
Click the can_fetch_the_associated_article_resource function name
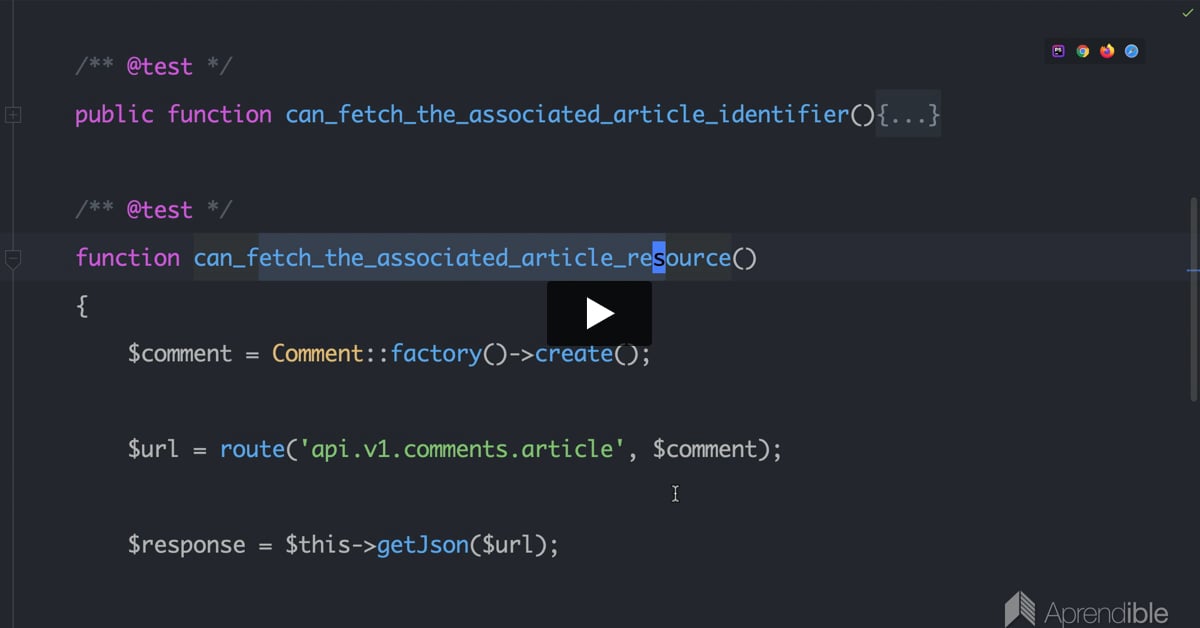point(462,258)
